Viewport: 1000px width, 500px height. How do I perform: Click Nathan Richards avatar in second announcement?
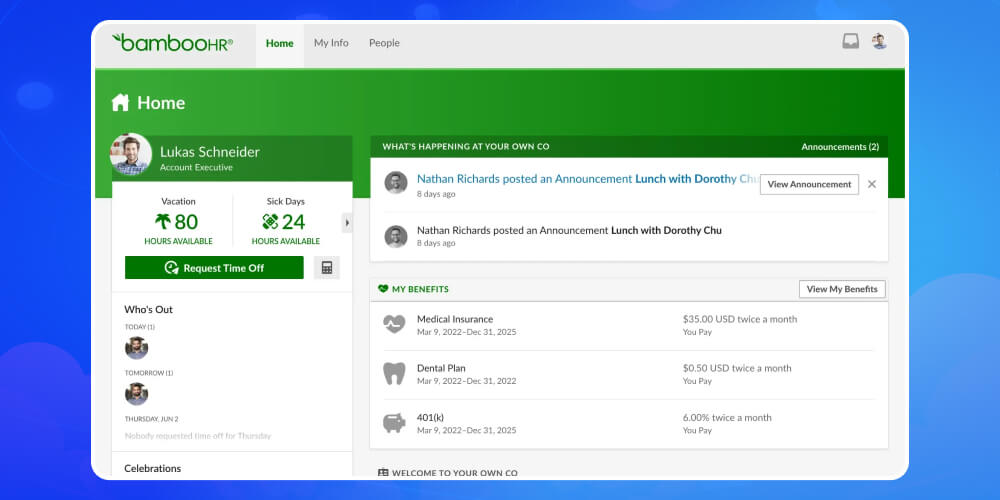(395, 237)
